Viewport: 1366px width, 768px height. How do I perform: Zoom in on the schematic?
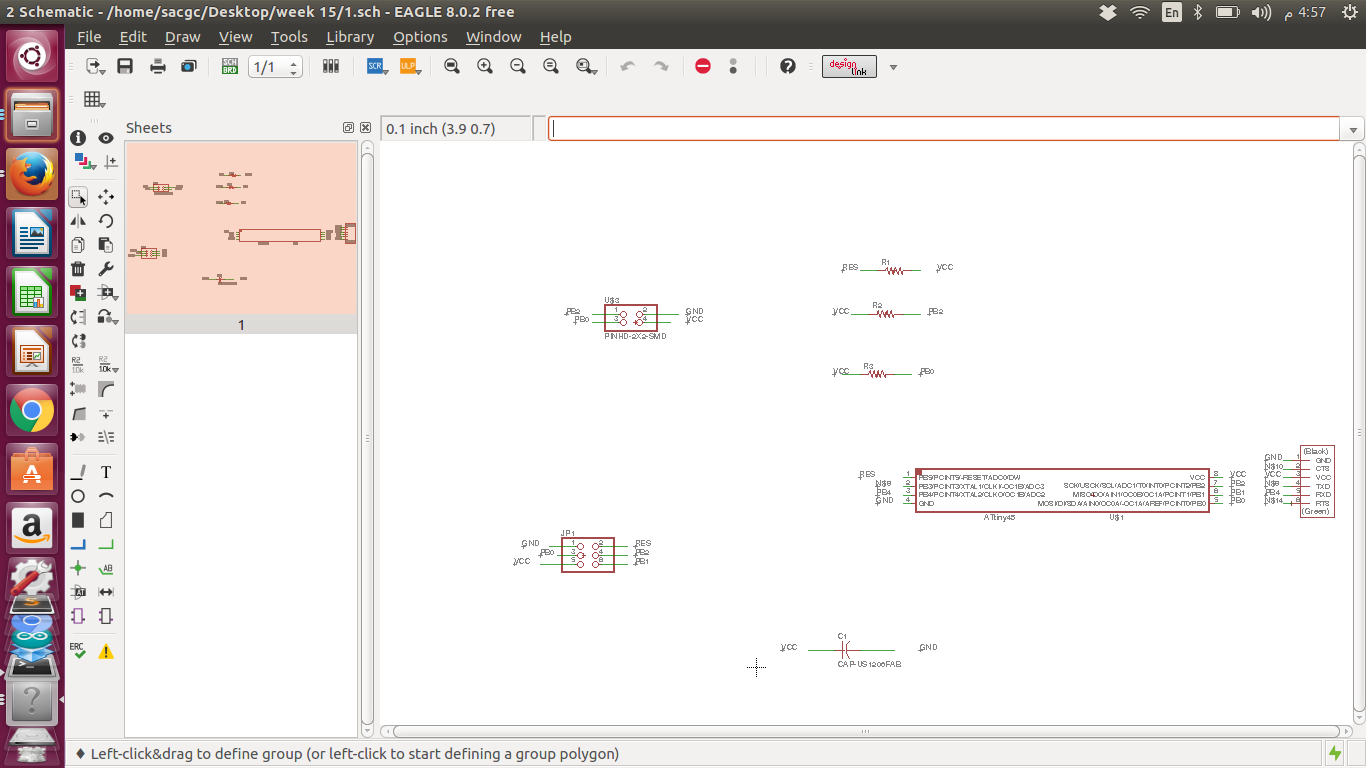485,66
